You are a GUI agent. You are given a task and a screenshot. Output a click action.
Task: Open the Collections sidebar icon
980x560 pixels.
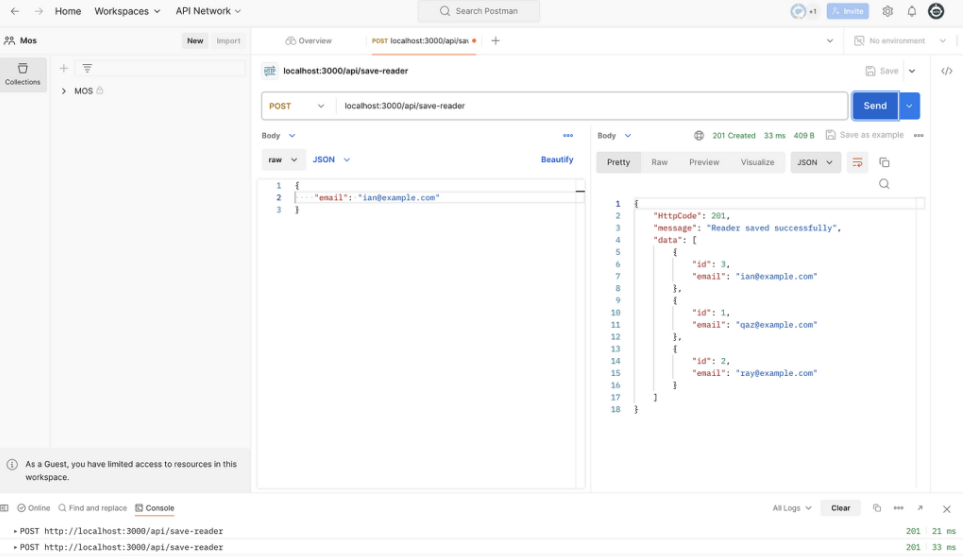(23, 76)
